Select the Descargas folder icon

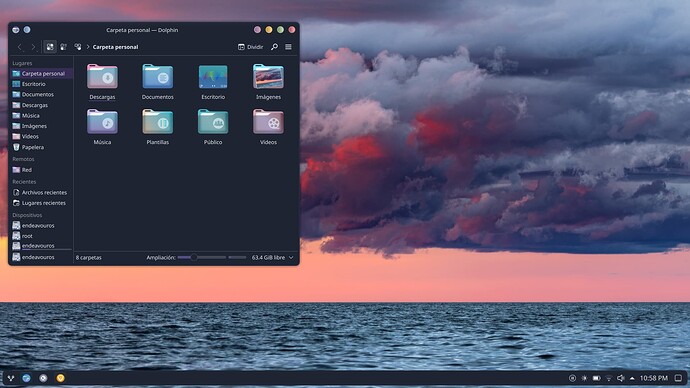[x=102, y=77]
